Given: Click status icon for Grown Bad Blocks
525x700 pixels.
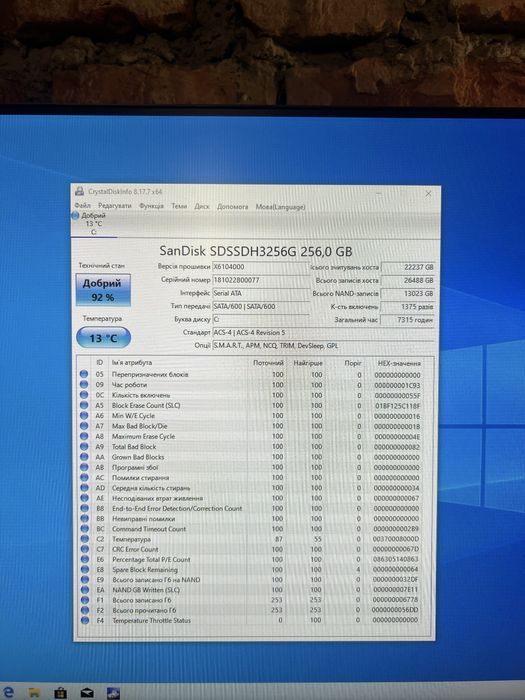Looking at the screenshot, I should tap(84, 457).
